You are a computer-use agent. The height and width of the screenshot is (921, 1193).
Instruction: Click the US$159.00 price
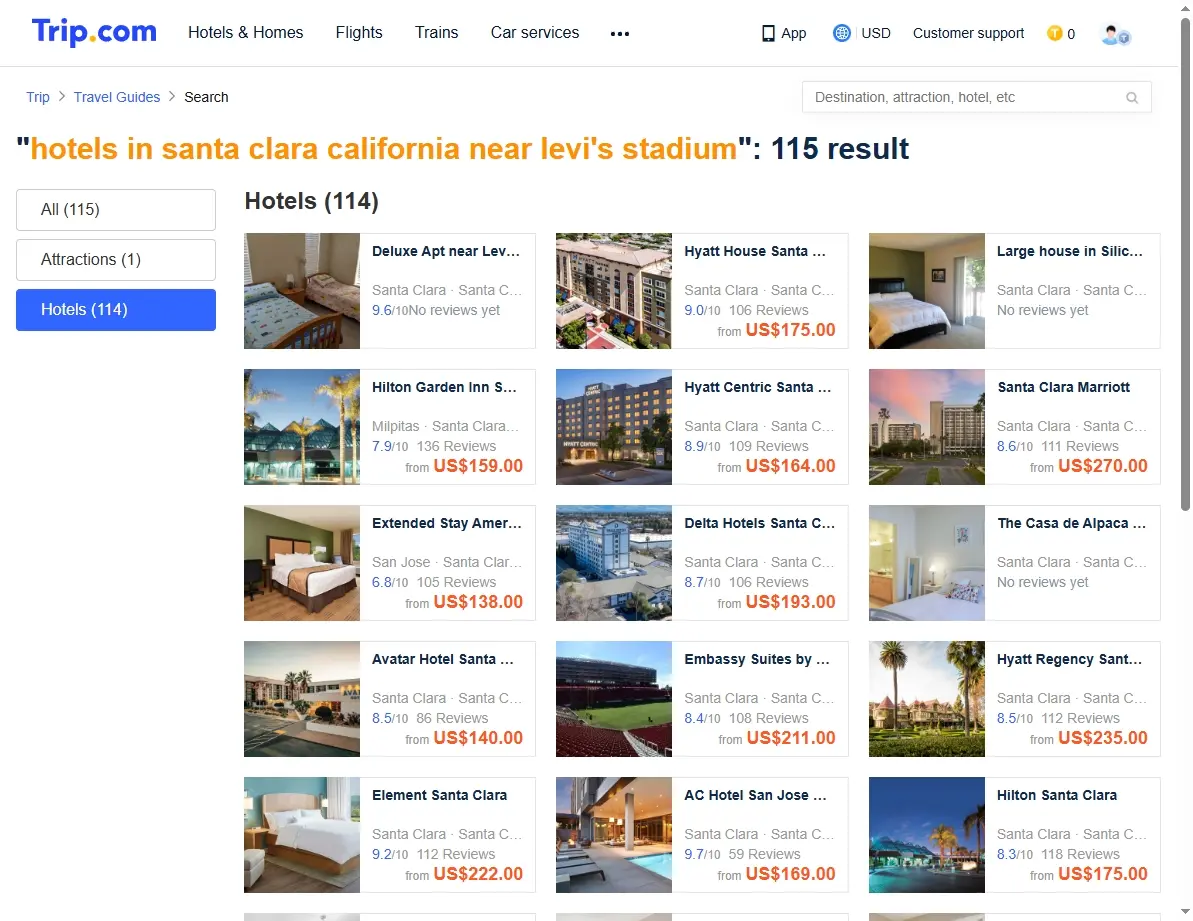(478, 466)
